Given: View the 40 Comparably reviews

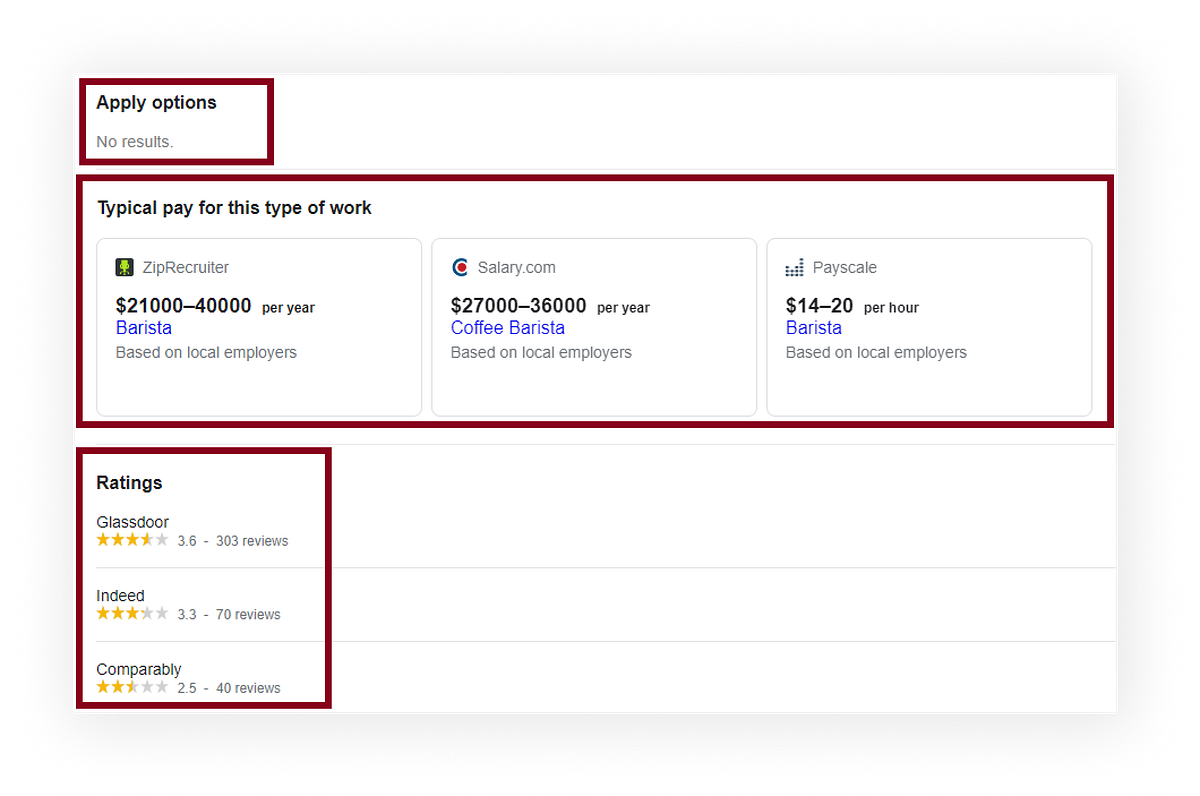Looking at the screenshot, I should [x=248, y=688].
